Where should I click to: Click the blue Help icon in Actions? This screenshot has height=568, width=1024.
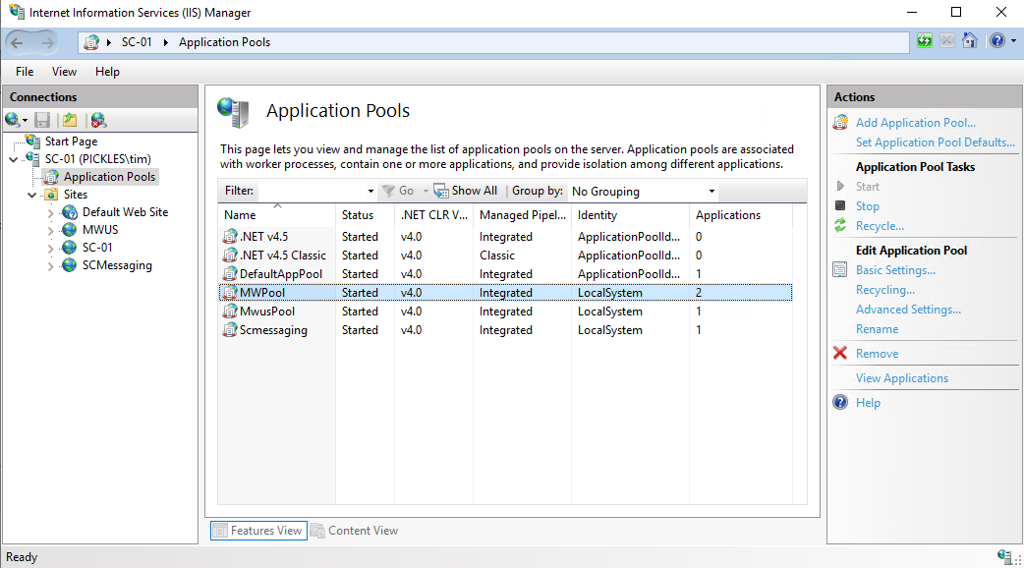pos(840,402)
